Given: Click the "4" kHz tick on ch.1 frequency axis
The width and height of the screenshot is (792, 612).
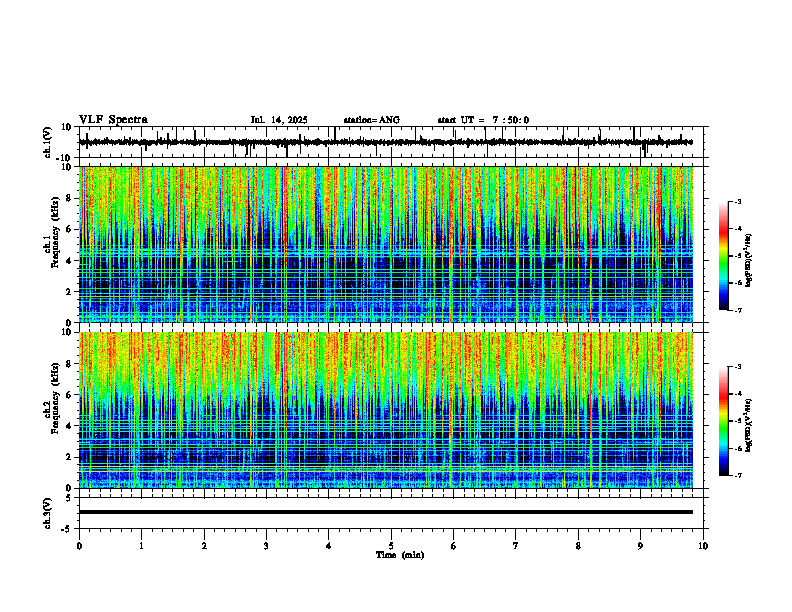Looking at the screenshot, I should tap(71, 261).
